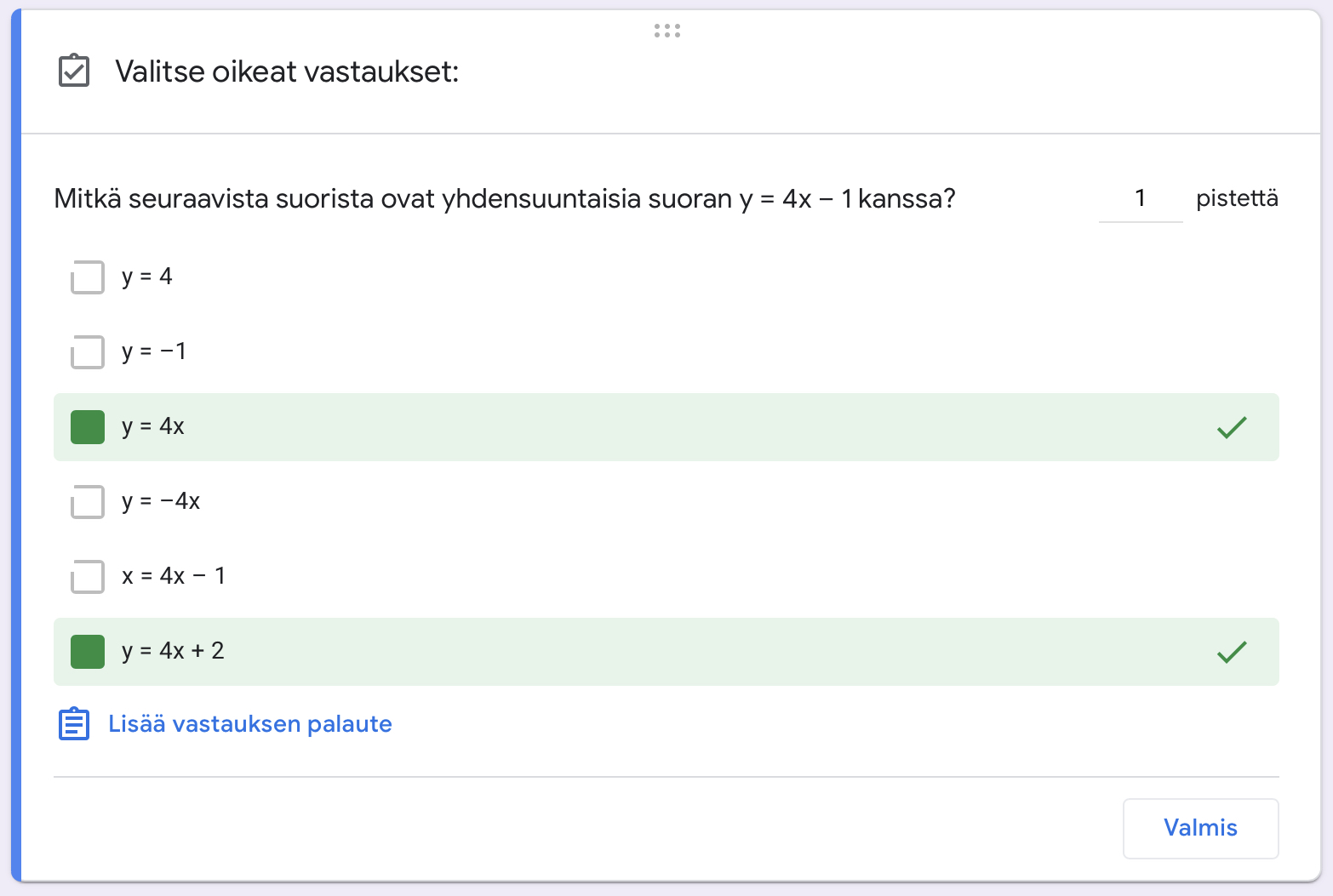Click green checkmark on y = 4x + 2 row
This screenshot has height=896, width=1333.
click(x=1231, y=652)
